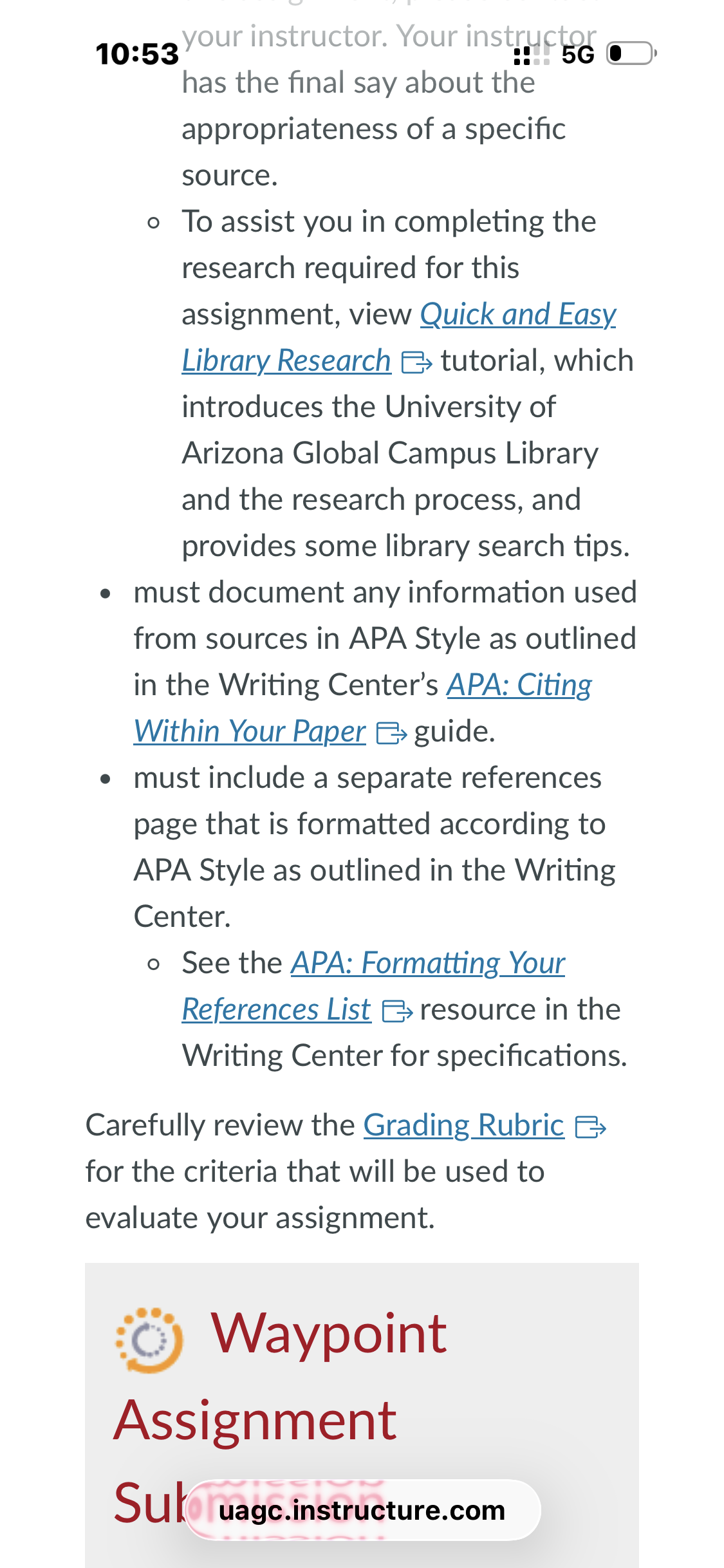724x1568 pixels.
Task: Tap the external-link icon after Library Research
Action: (417, 362)
